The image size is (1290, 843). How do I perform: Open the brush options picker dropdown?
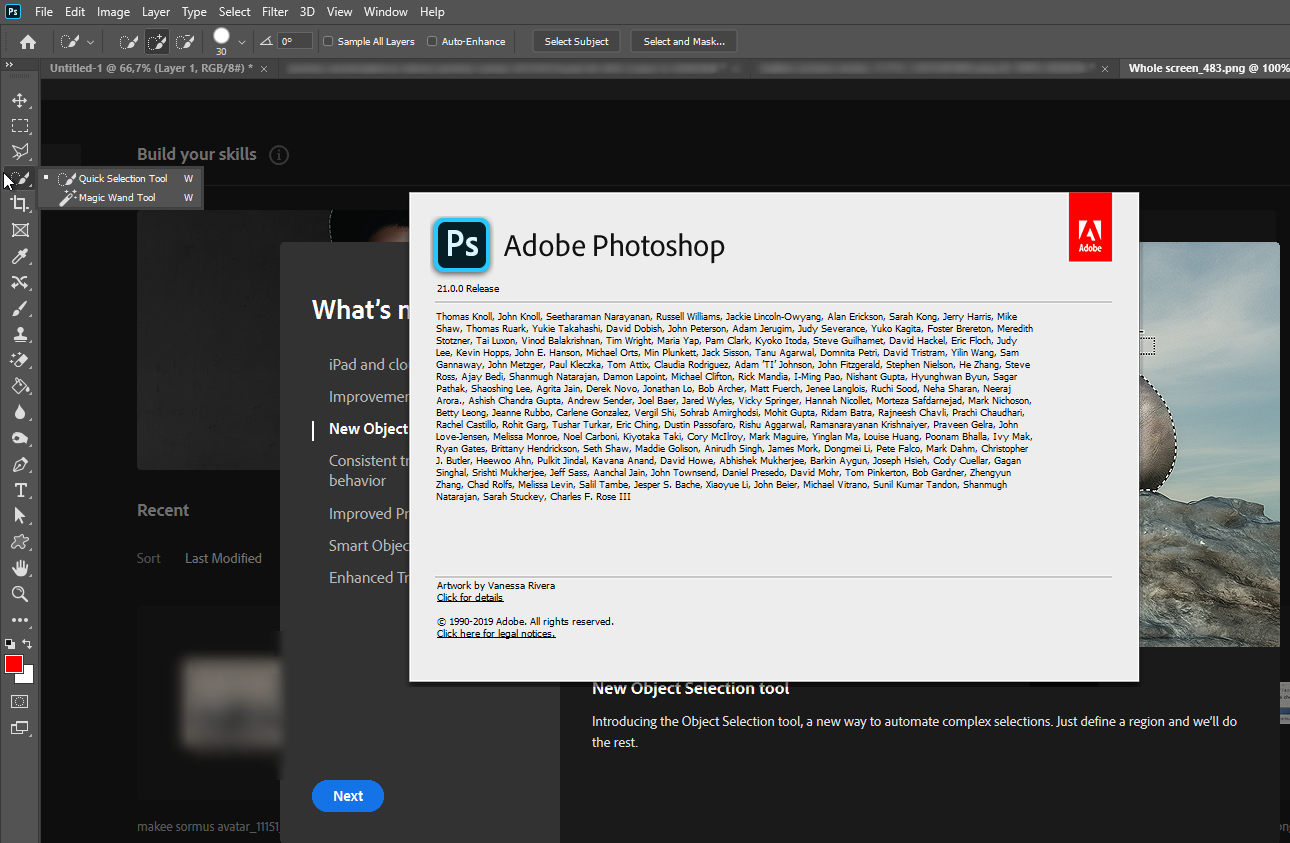241,42
